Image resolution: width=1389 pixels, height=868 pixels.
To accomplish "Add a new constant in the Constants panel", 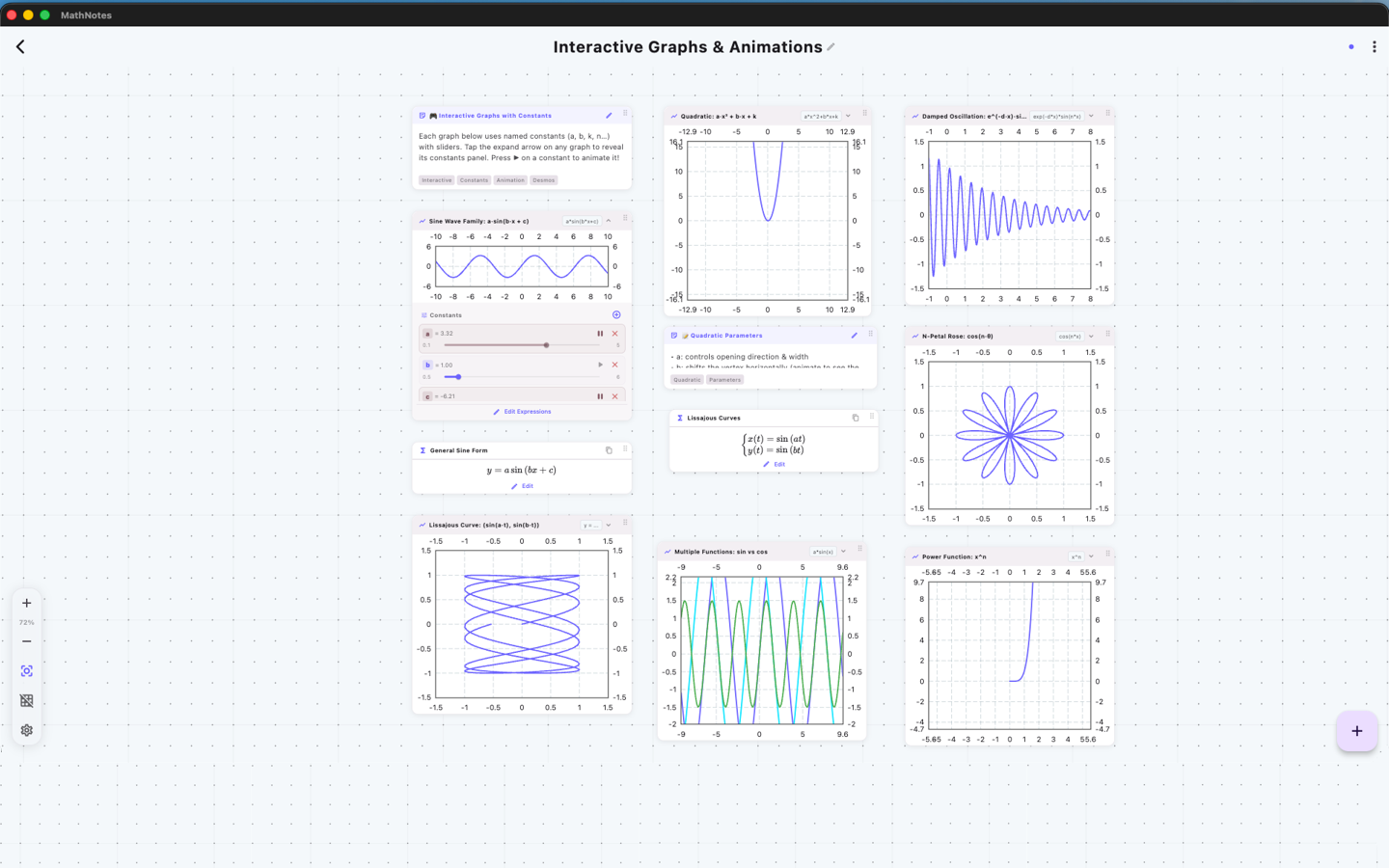I will [x=616, y=314].
